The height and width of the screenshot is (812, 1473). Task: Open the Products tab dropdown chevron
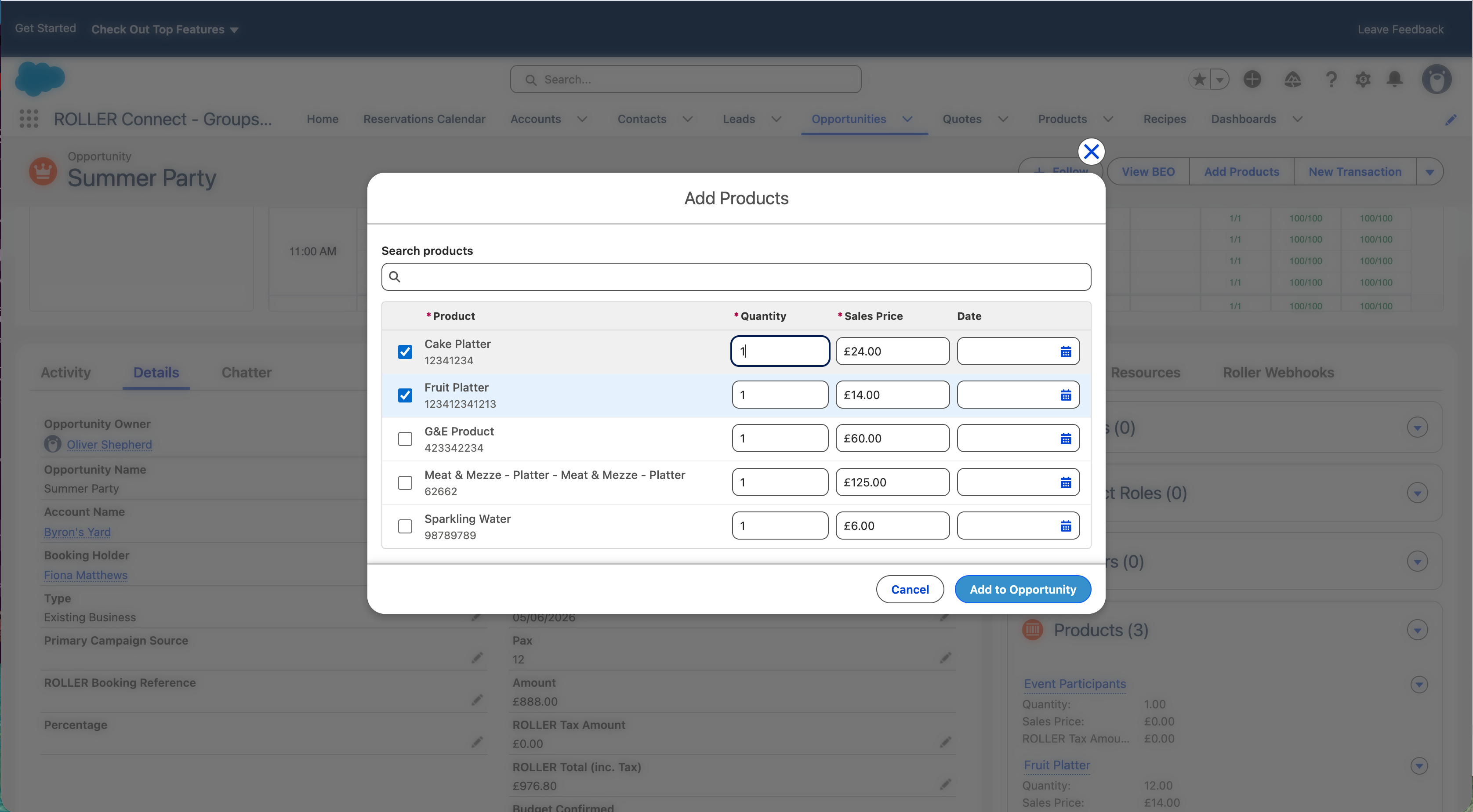(x=1108, y=119)
